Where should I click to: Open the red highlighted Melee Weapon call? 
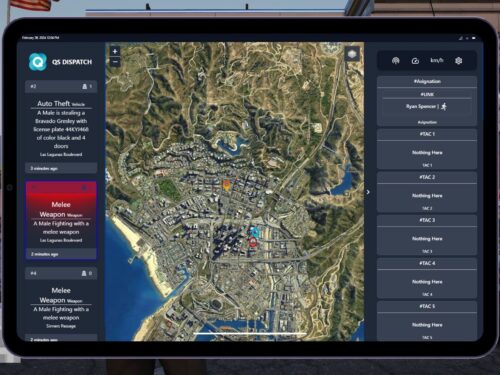coord(61,220)
